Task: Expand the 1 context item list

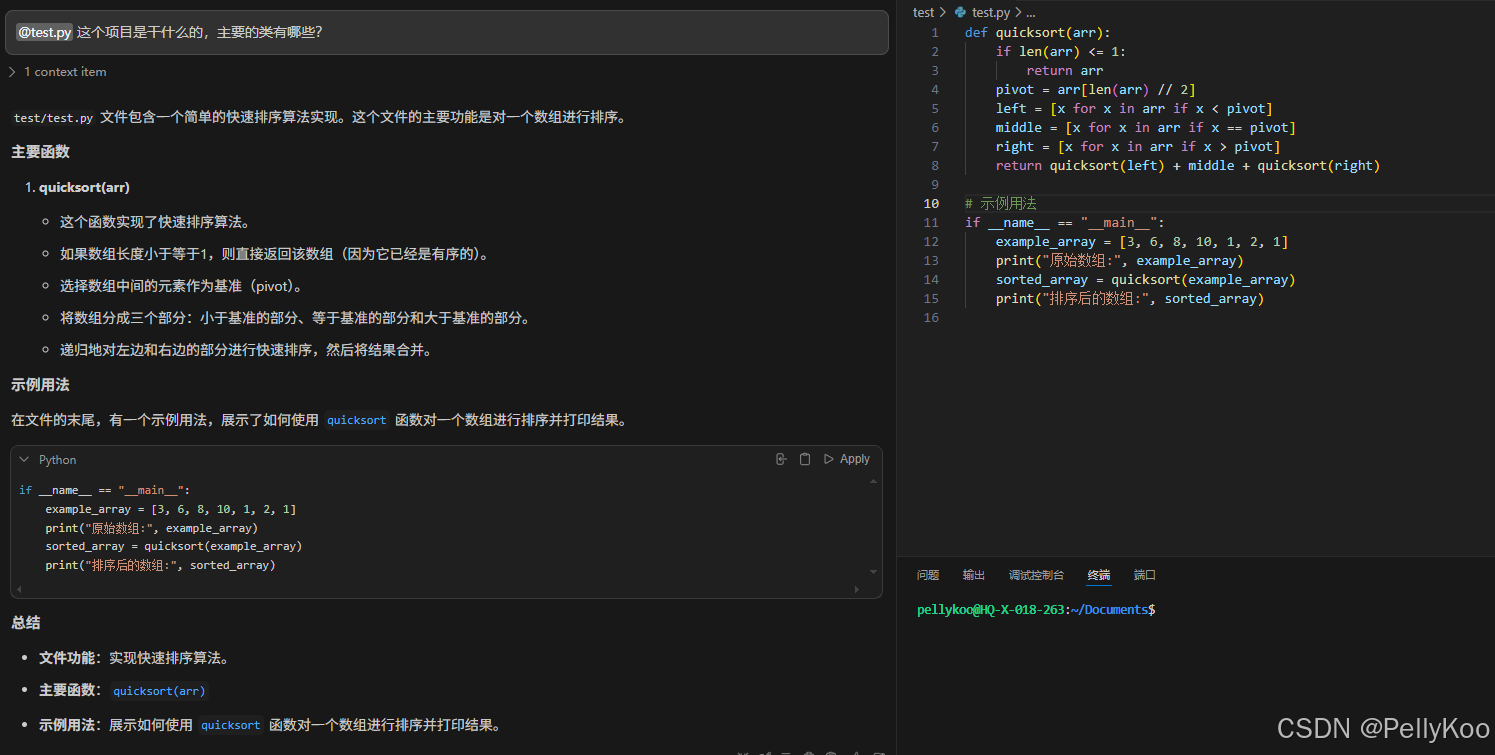Action: 58,72
